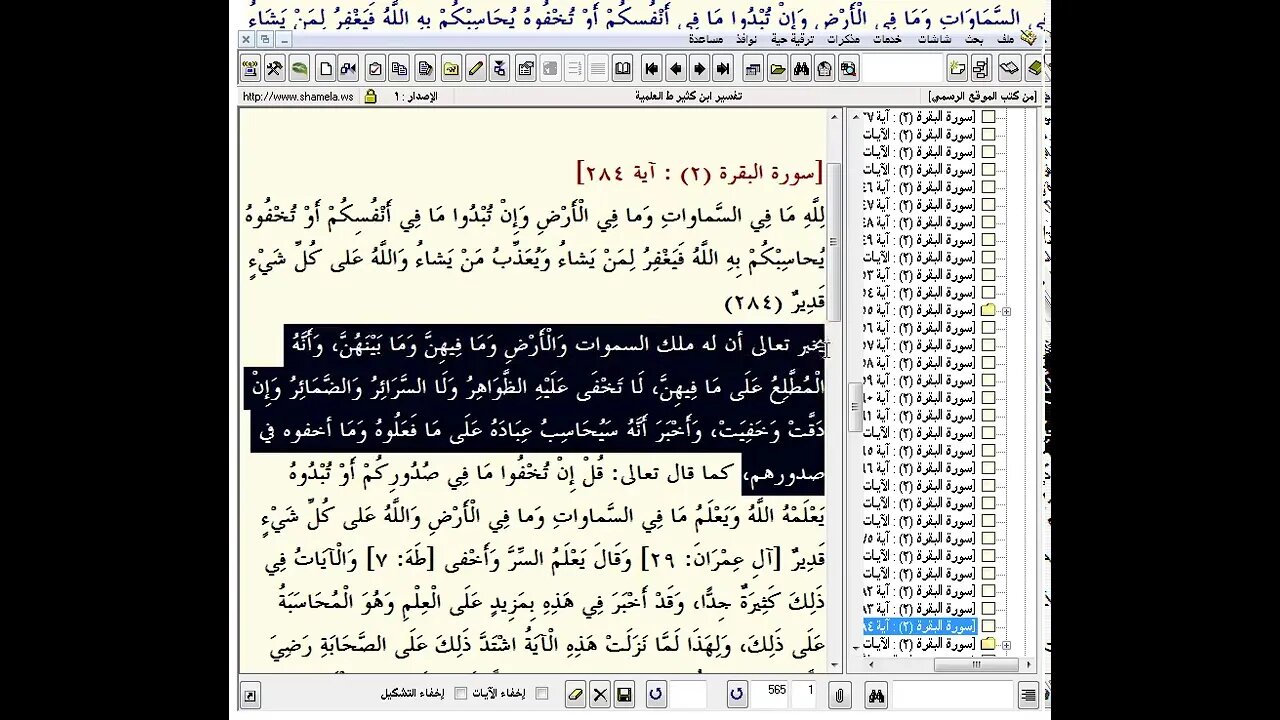Click the binoculars search icon in top toolbar
Viewport: 1280px width, 720px height.
pyautogui.click(x=801, y=69)
